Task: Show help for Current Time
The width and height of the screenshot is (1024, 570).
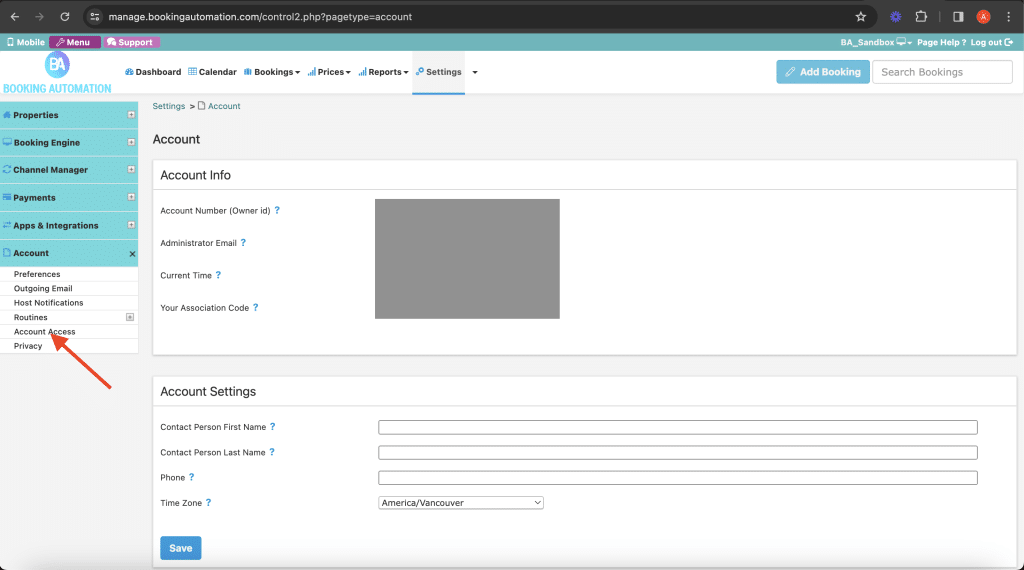Action: [x=218, y=275]
